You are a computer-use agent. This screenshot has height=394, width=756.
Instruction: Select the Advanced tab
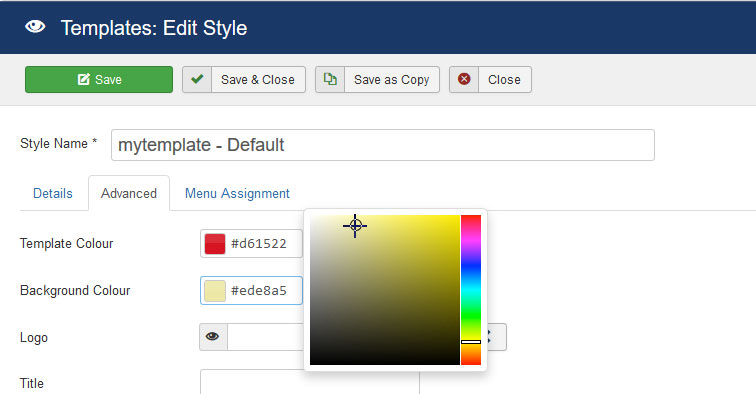click(129, 193)
